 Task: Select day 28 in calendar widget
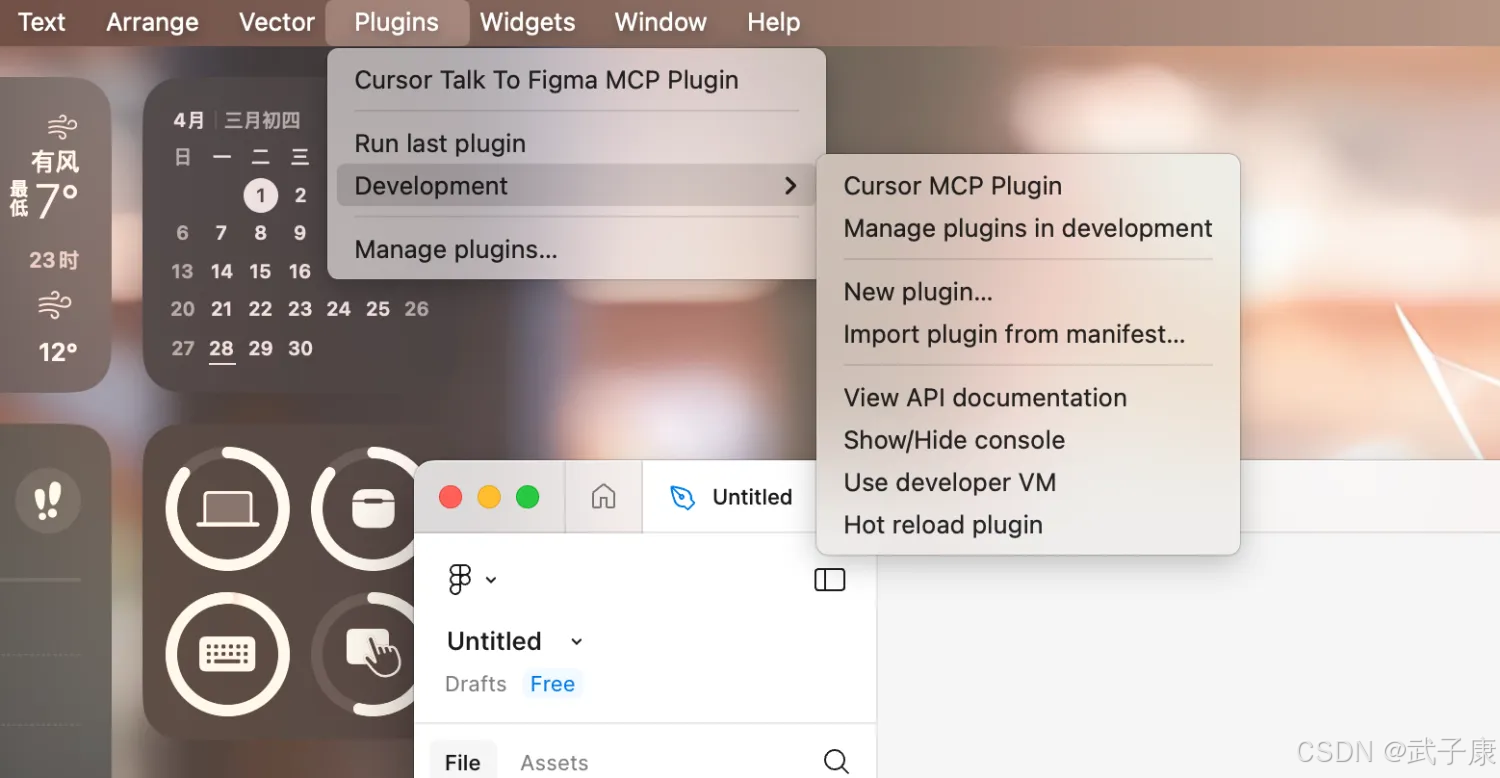coord(221,348)
